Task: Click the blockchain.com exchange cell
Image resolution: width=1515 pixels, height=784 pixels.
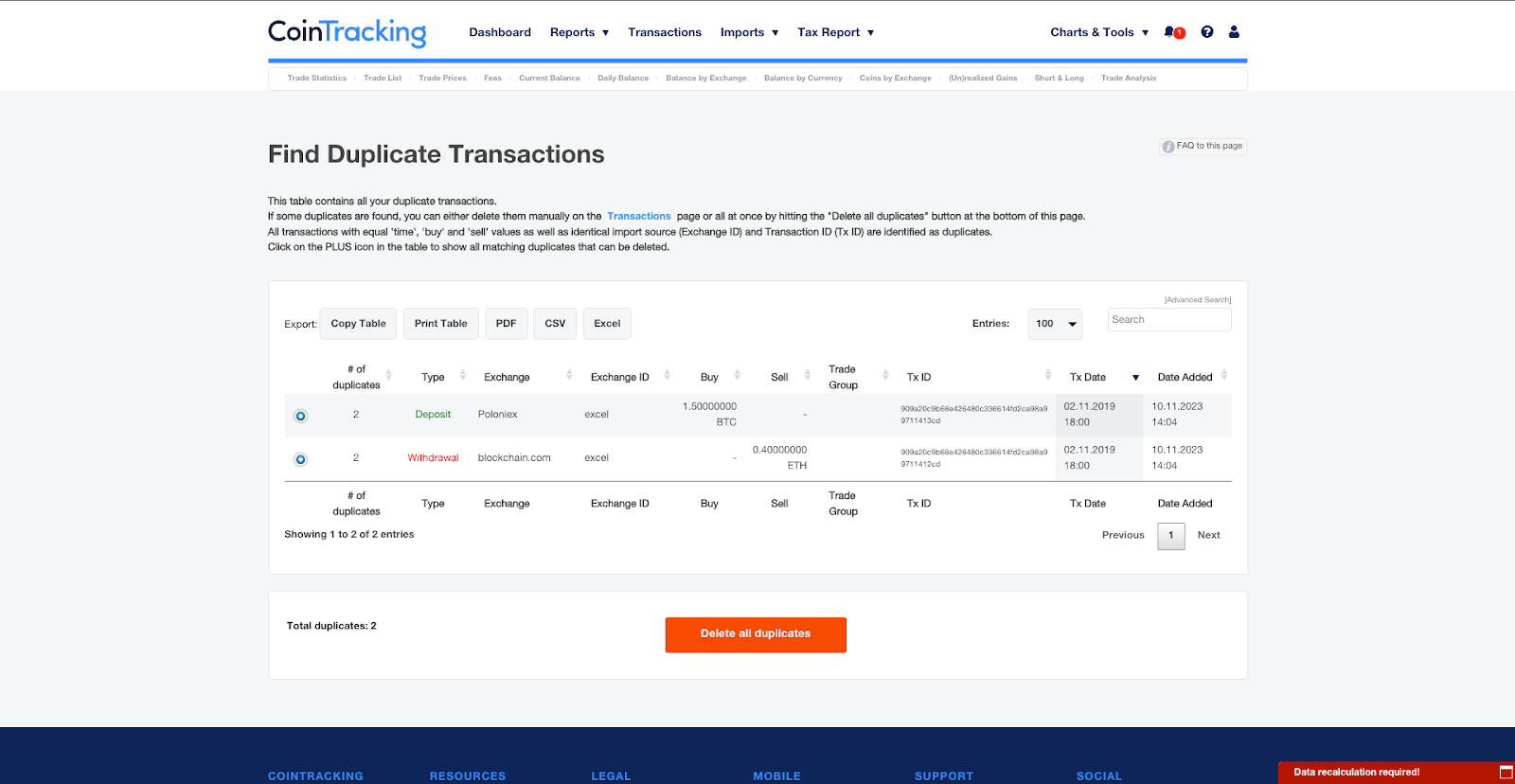Action: 514,458
